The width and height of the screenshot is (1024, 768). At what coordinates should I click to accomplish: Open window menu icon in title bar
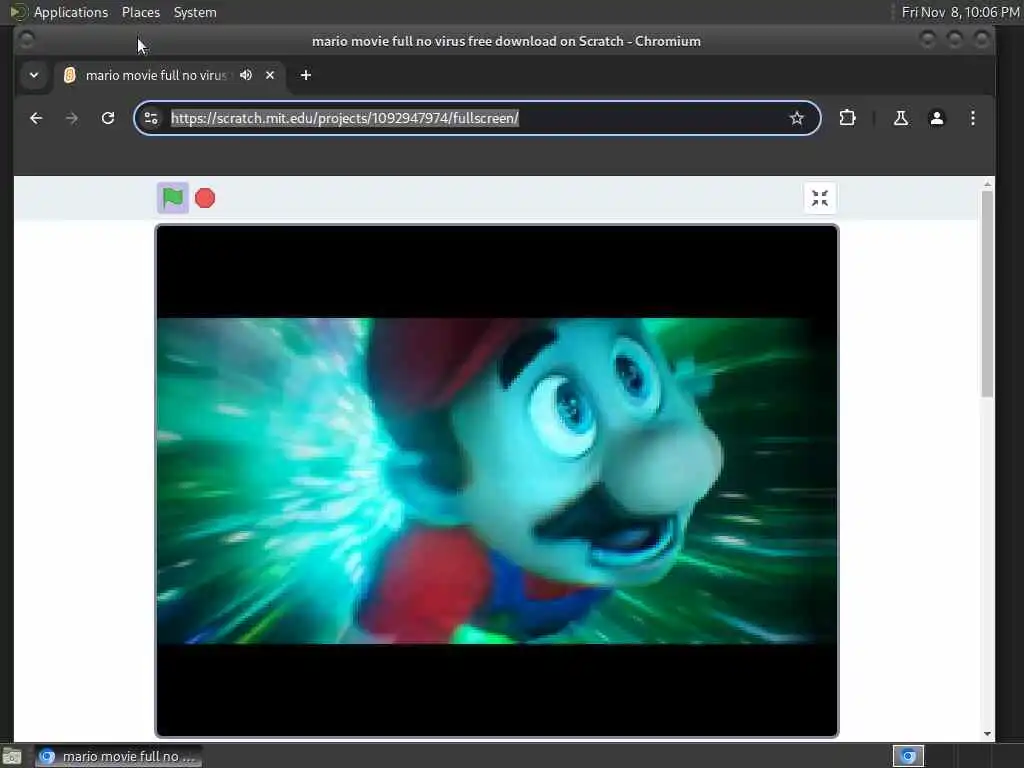tap(27, 40)
